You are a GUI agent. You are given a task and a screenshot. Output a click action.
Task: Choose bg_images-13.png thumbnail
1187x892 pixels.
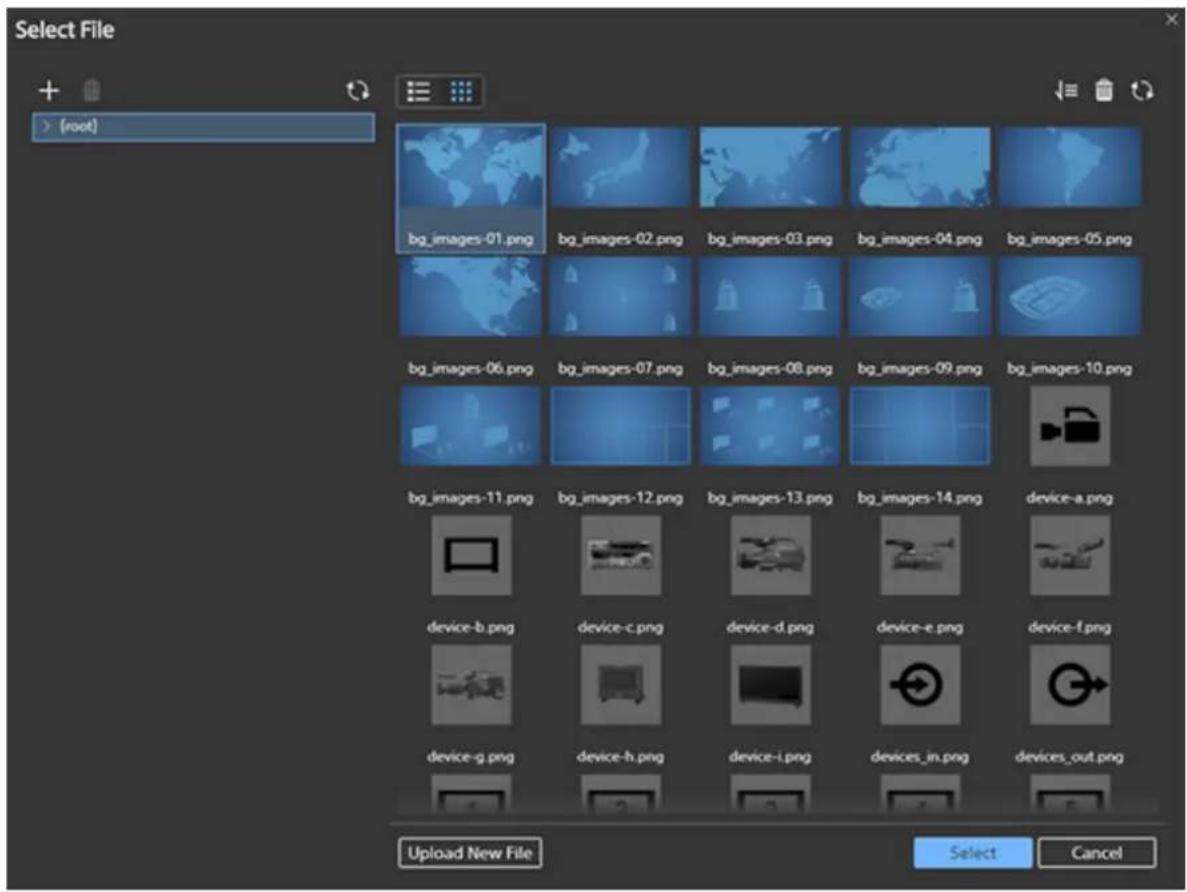[x=771, y=426]
